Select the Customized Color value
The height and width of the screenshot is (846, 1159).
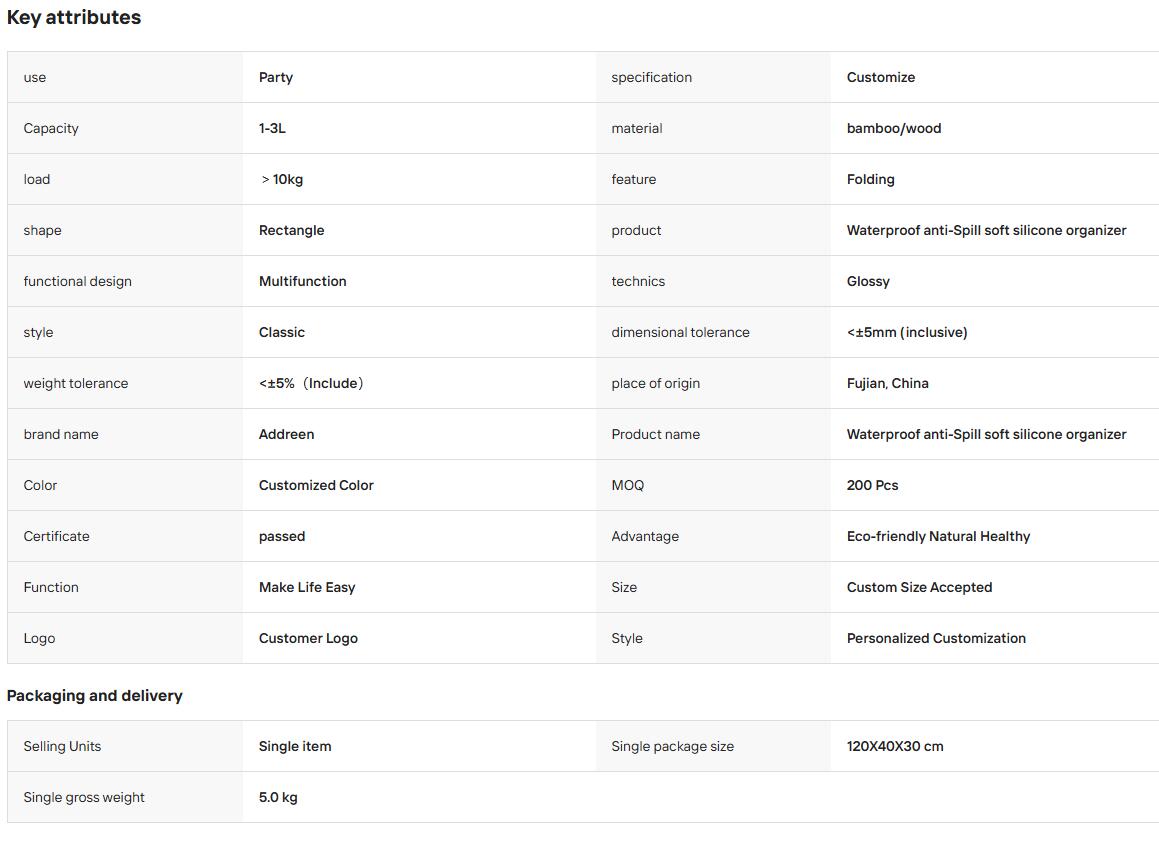point(316,485)
